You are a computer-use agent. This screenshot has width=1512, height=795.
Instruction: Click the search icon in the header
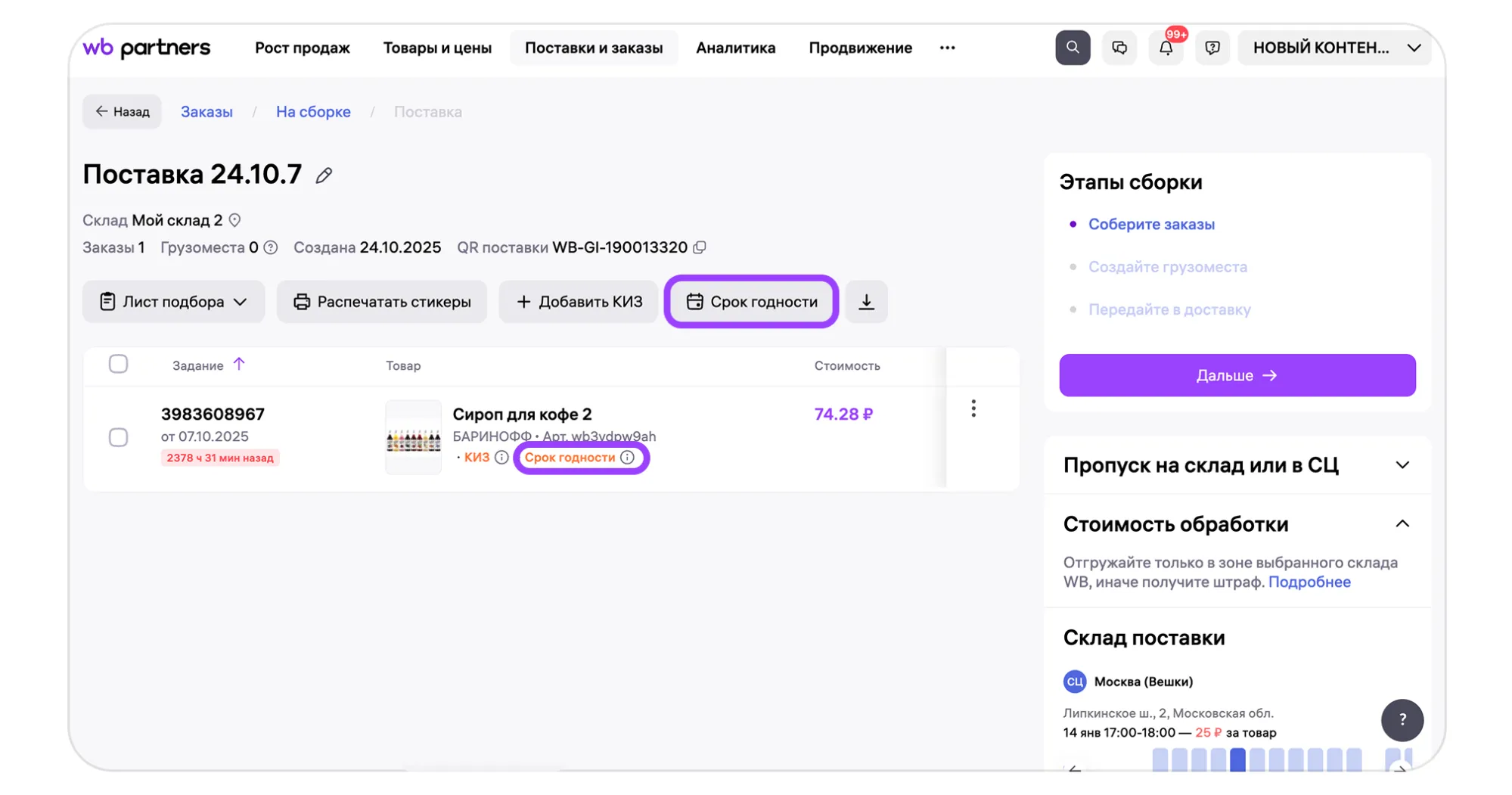click(1072, 48)
